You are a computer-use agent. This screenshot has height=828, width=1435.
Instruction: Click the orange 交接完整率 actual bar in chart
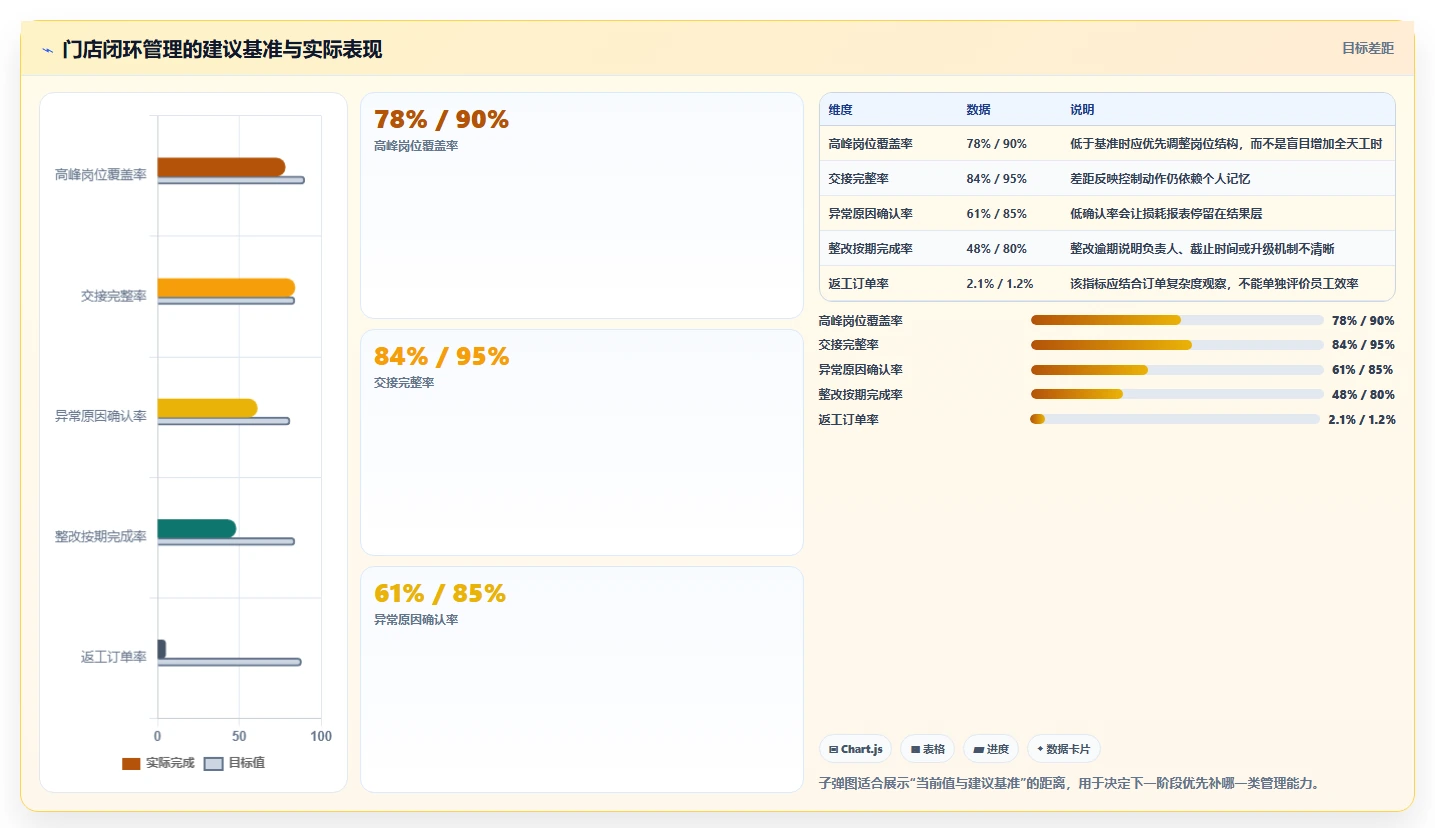pyautogui.click(x=226, y=288)
